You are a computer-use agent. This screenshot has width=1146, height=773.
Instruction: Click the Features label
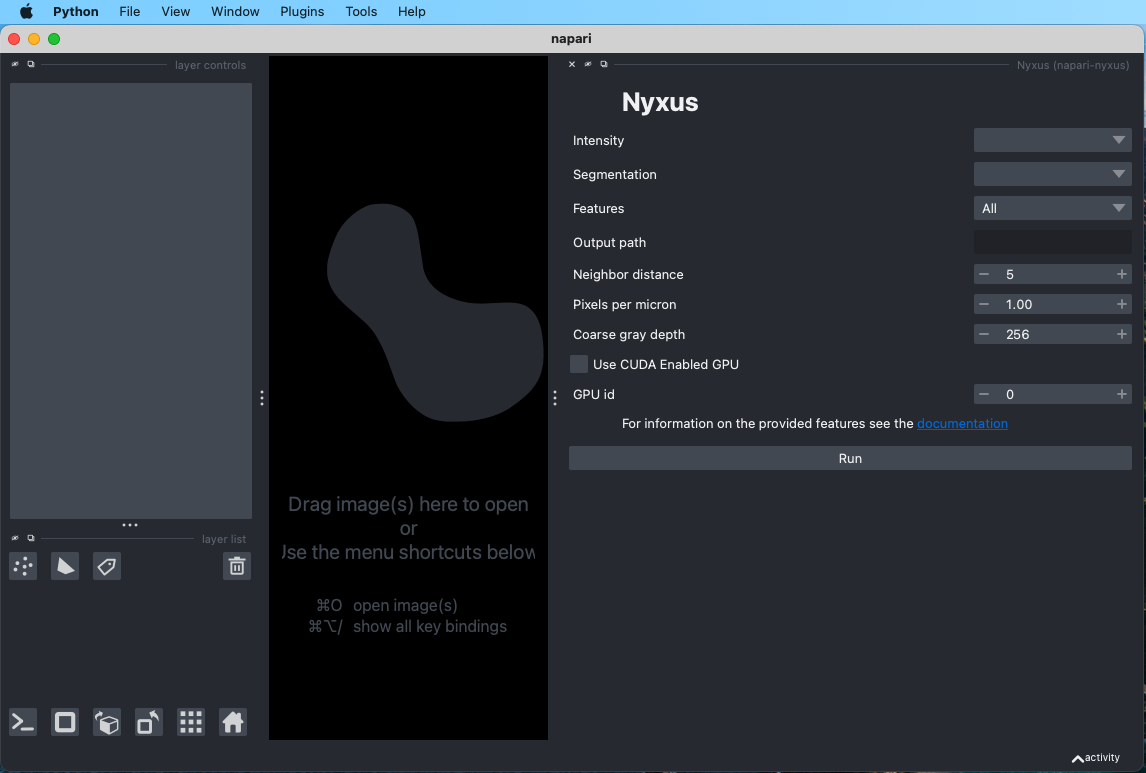[x=599, y=208]
